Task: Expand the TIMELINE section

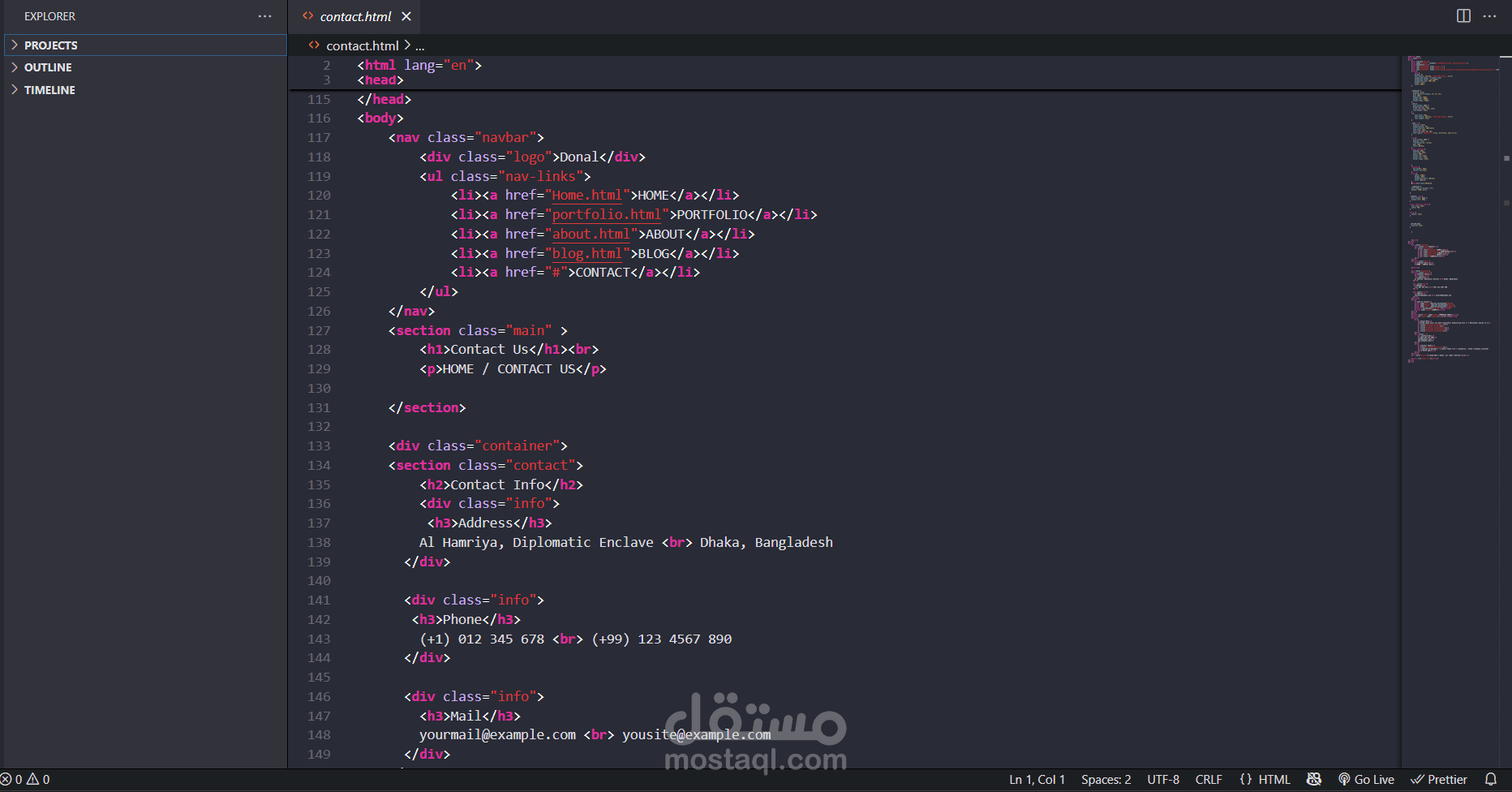Action: point(146,90)
